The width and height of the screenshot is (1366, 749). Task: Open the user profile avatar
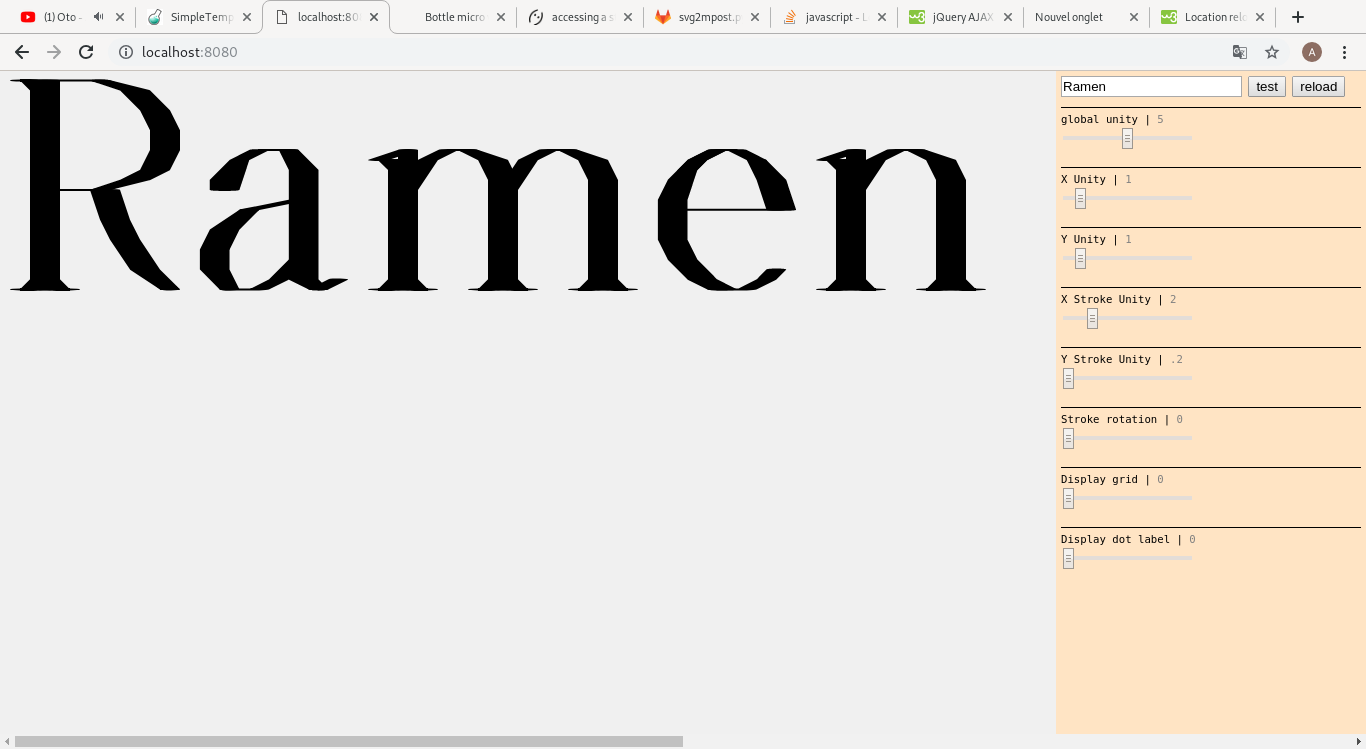1311,52
